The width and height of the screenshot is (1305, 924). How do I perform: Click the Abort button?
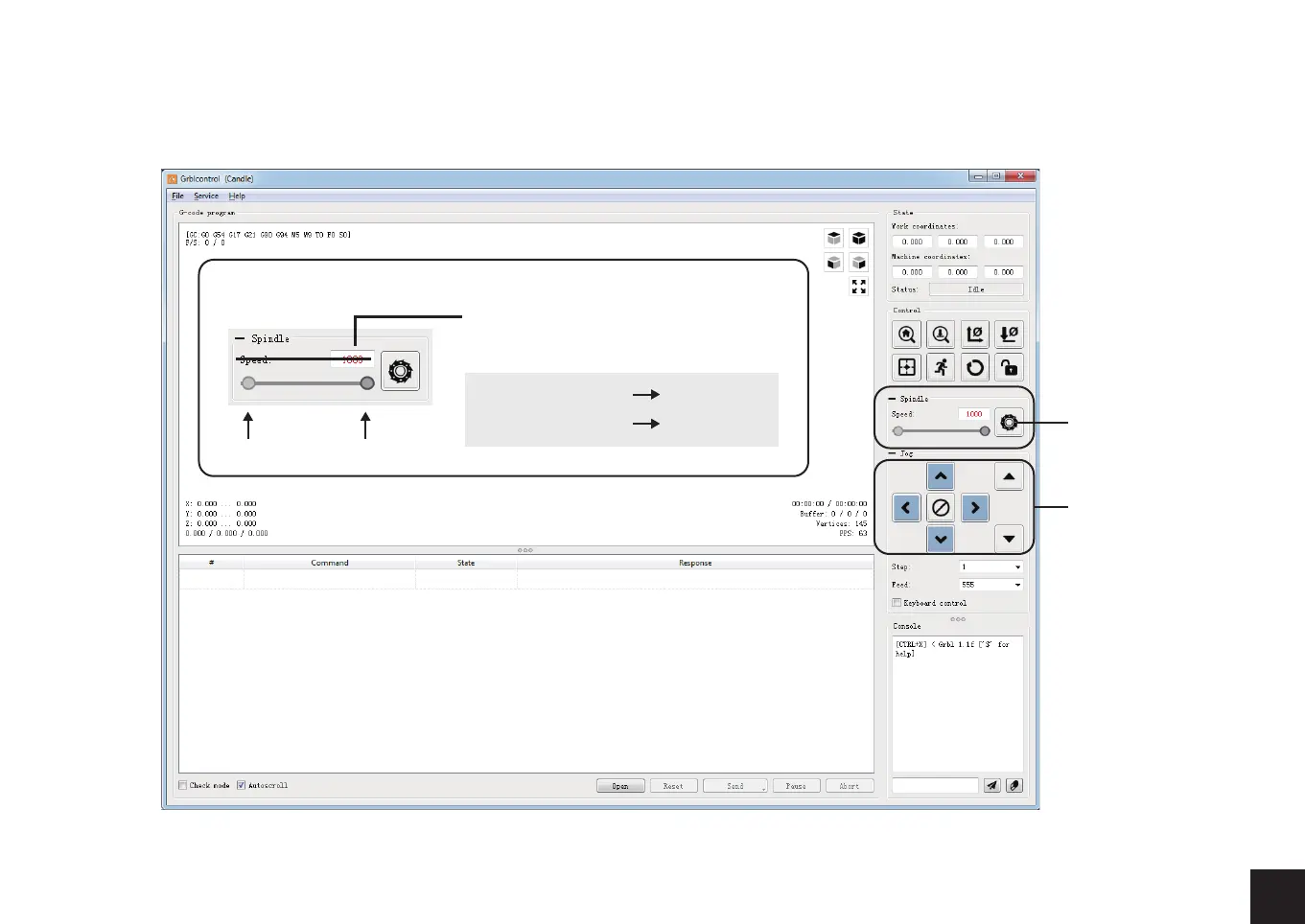coord(850,786)
